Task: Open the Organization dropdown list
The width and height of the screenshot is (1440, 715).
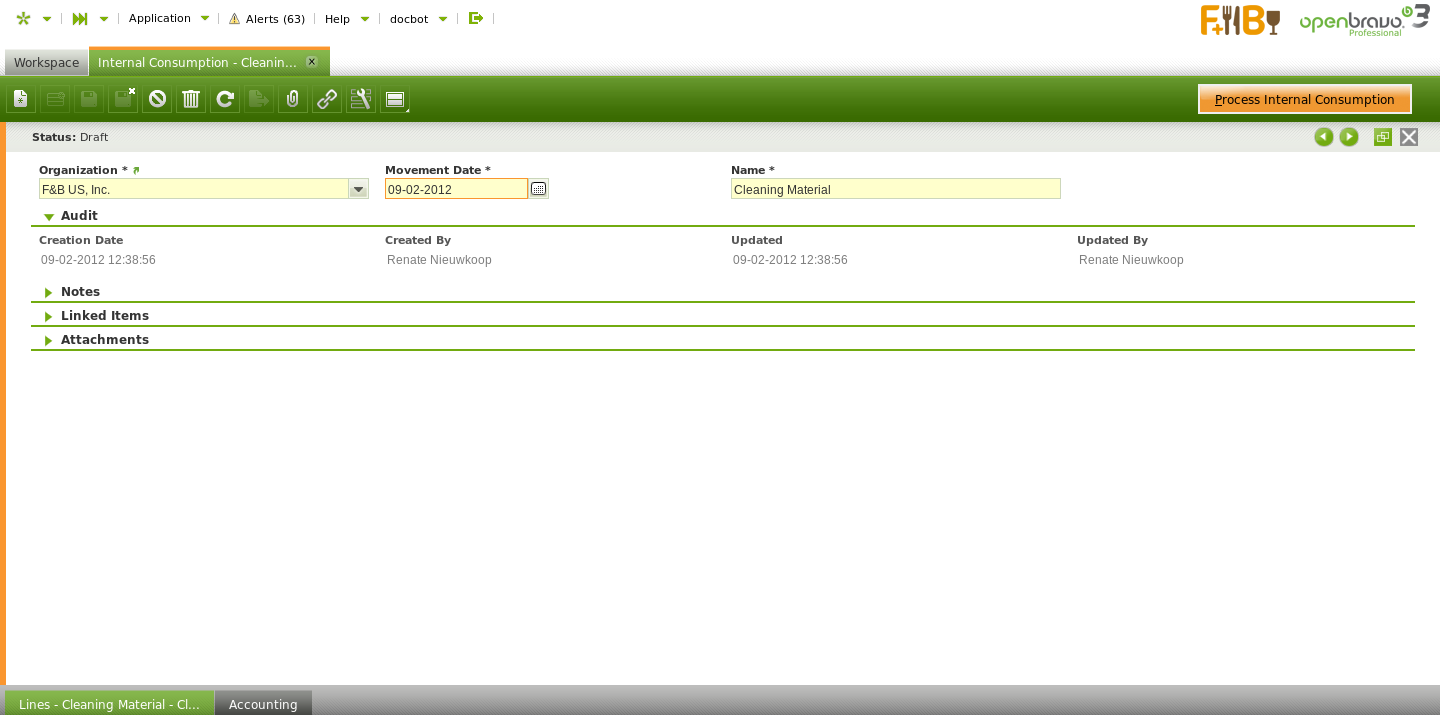Action: pos(358,189)
